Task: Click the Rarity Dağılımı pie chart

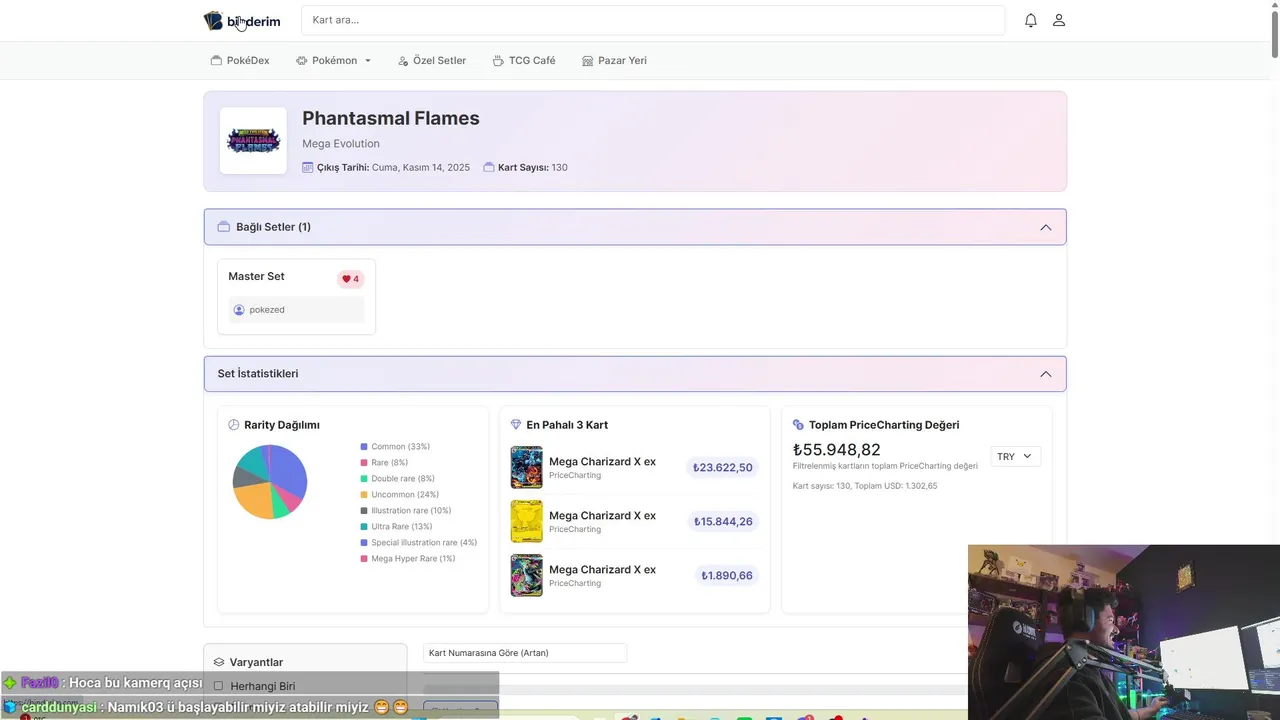Action: [270, 481]
